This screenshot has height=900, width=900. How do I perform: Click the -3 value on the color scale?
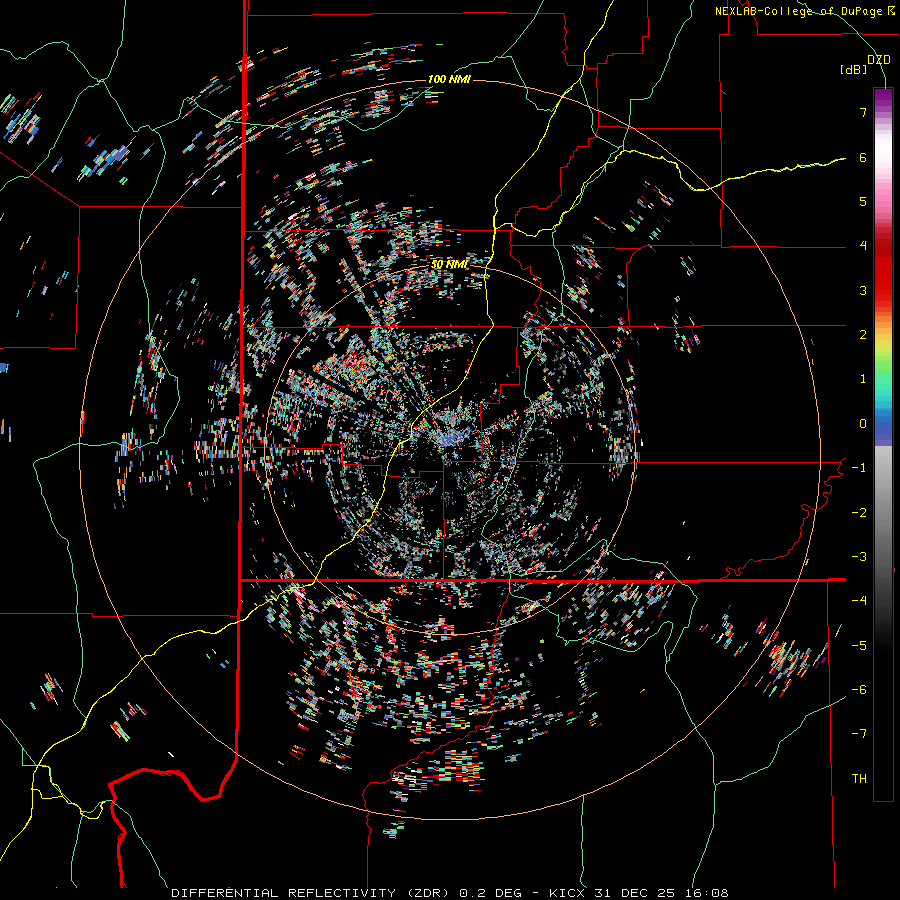click(859, 557)
